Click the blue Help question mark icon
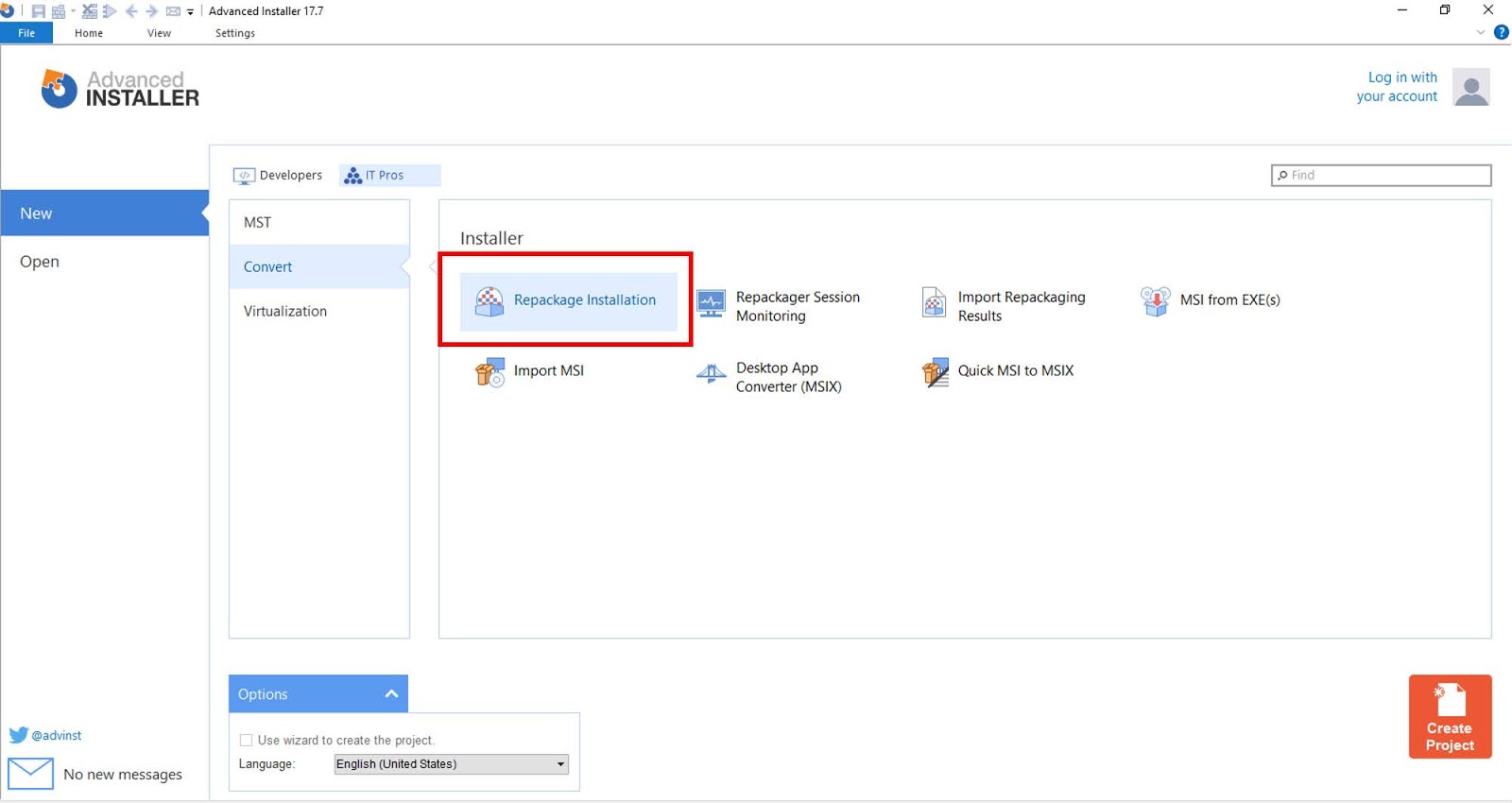 pos(1501,32)
